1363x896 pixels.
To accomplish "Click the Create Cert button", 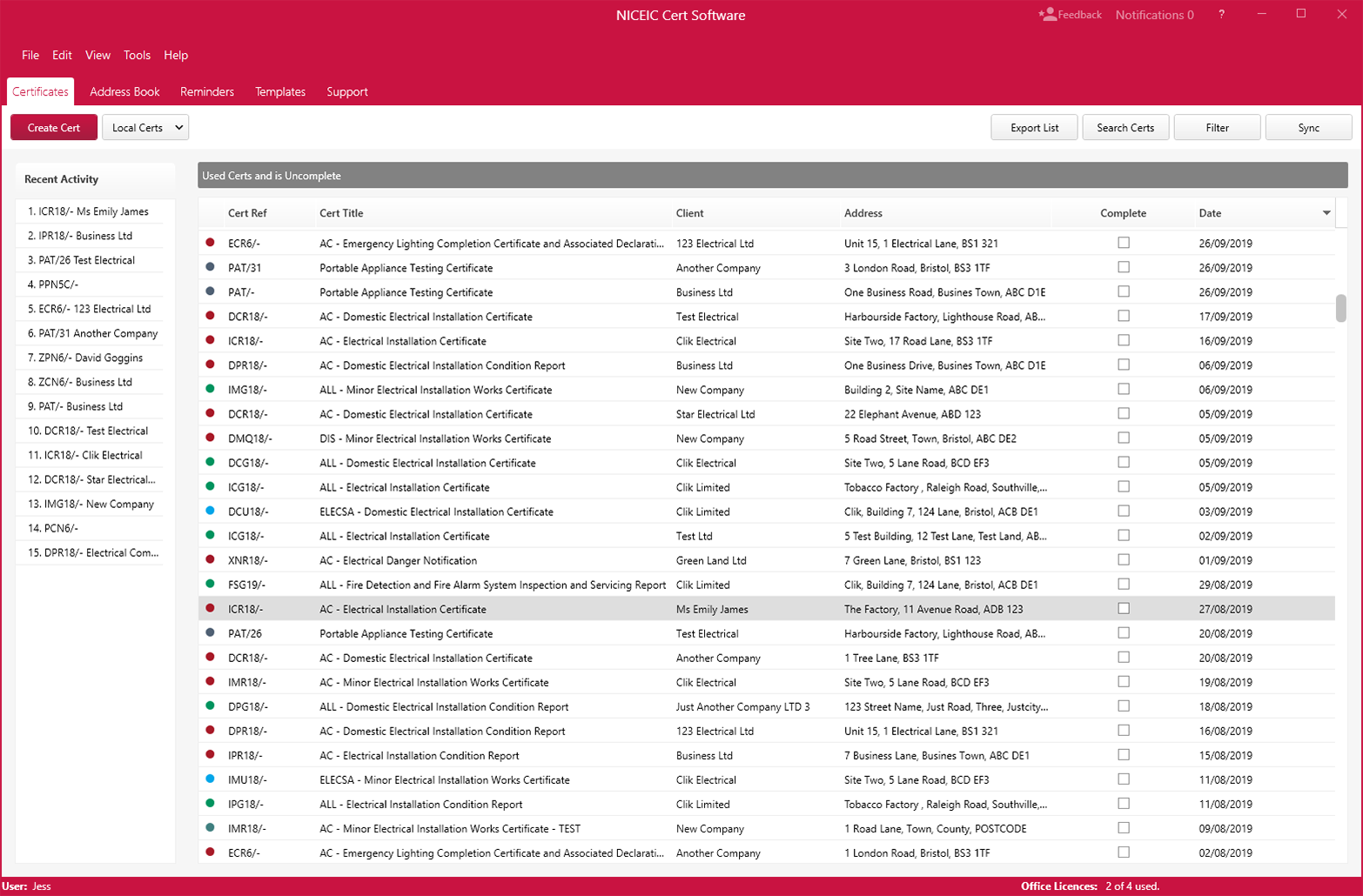I will point(54,128).
